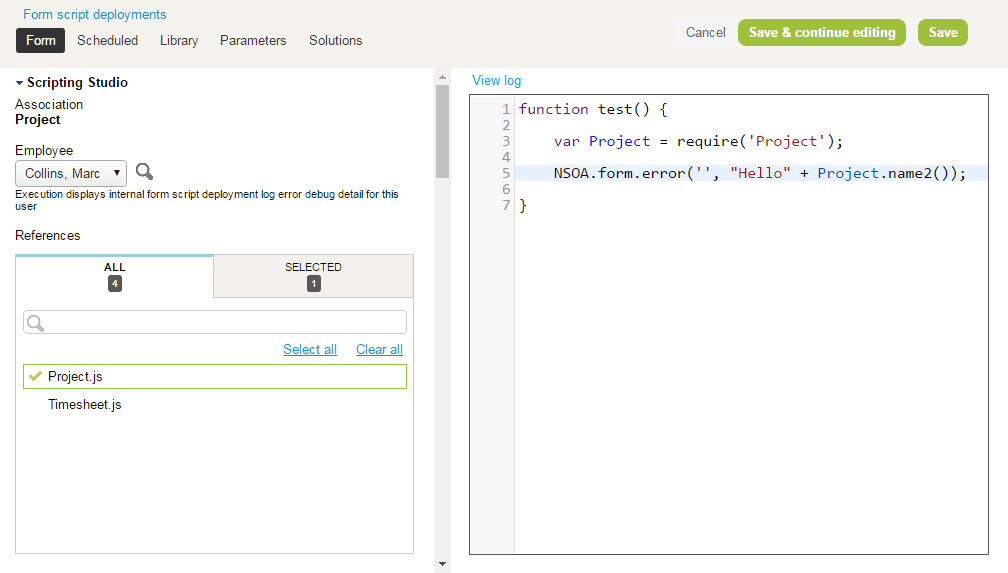Image resolution: width=1008 pixels, height=573 pixels.
Task: Click the green checkmark beside Project.js
Action: 35,376
